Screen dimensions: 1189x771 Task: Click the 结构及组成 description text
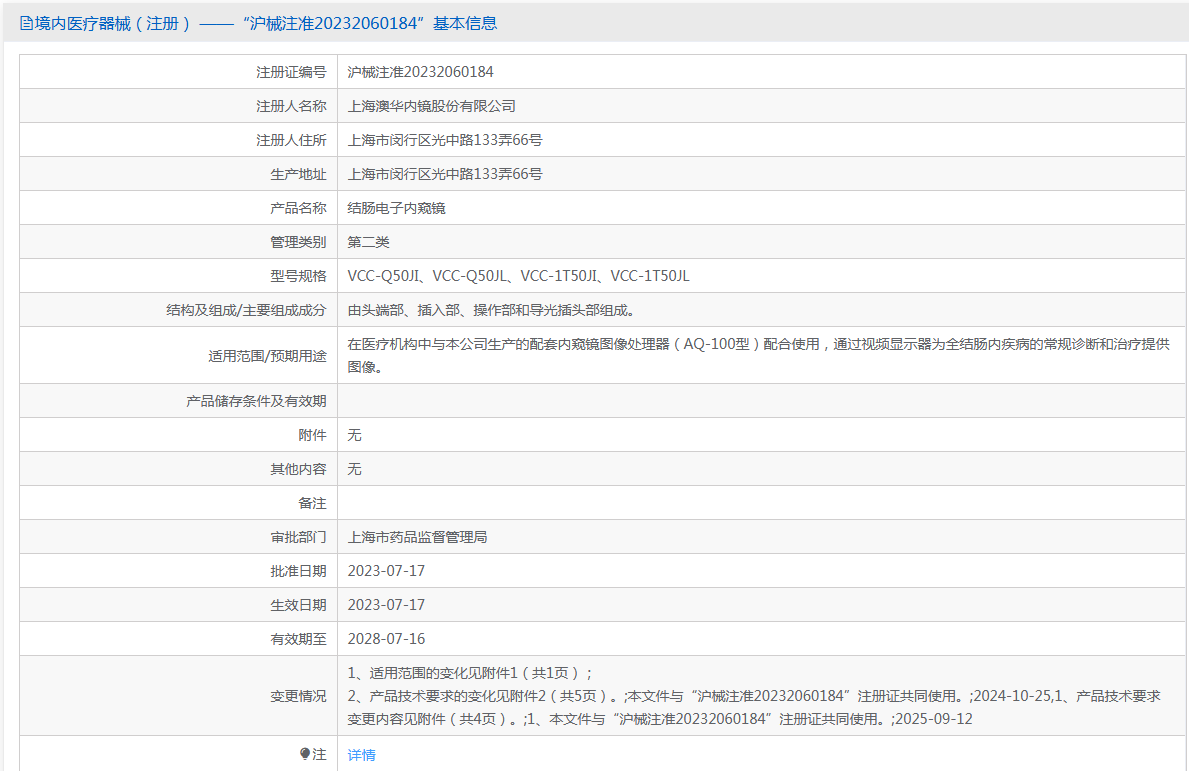[490, 310]
